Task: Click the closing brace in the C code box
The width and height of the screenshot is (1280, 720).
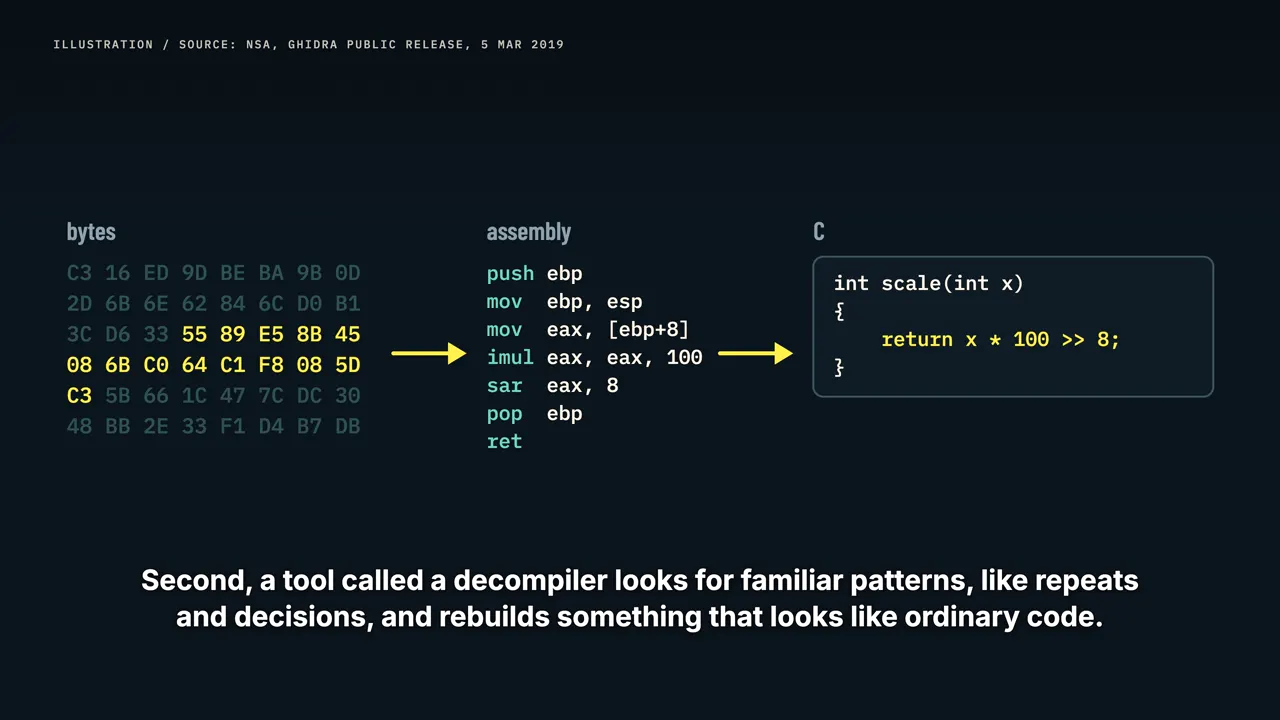Action: tap(839, 368)
